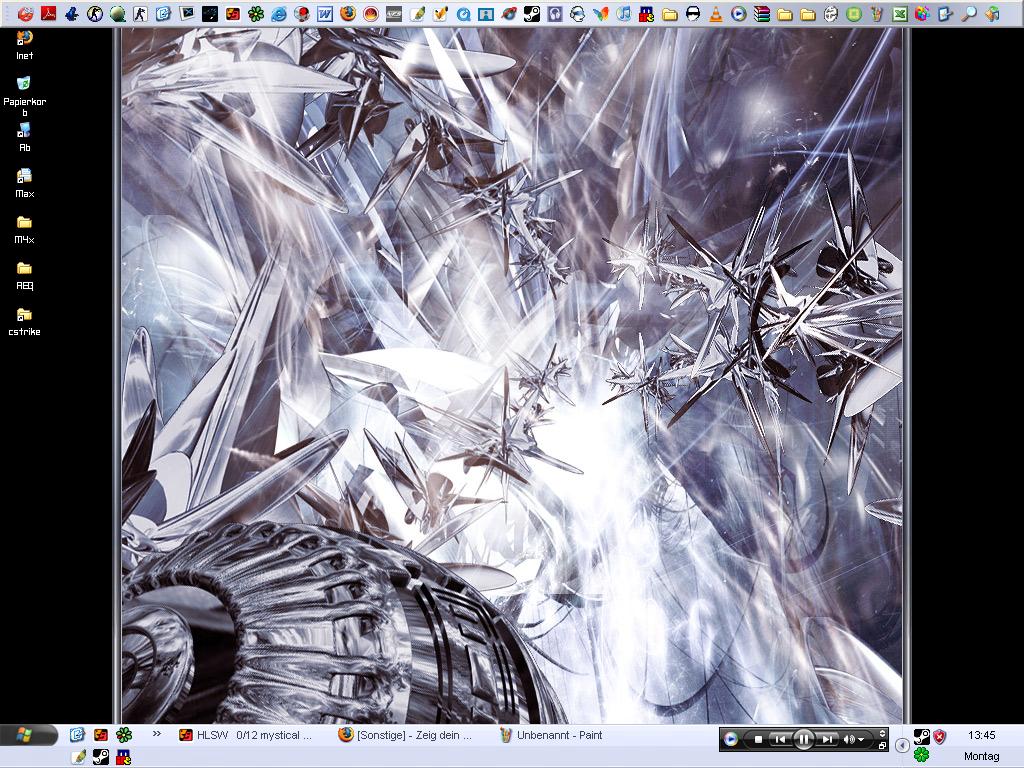Switch to the Firefox [Sonstige] taskbar window
1024x768 pixels.
(x=406, y=735)
